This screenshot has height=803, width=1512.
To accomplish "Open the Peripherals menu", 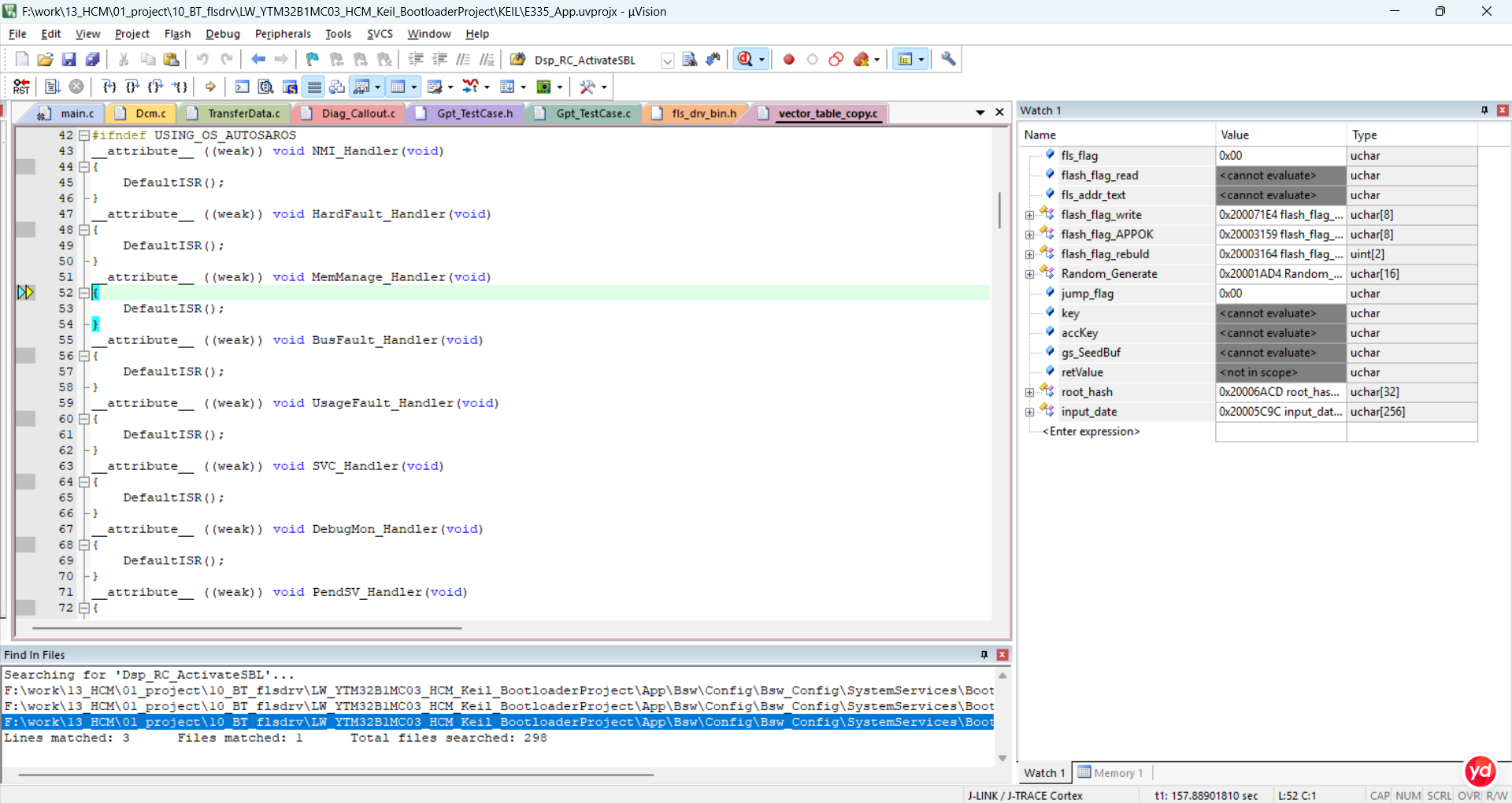I will click(283, 34).
